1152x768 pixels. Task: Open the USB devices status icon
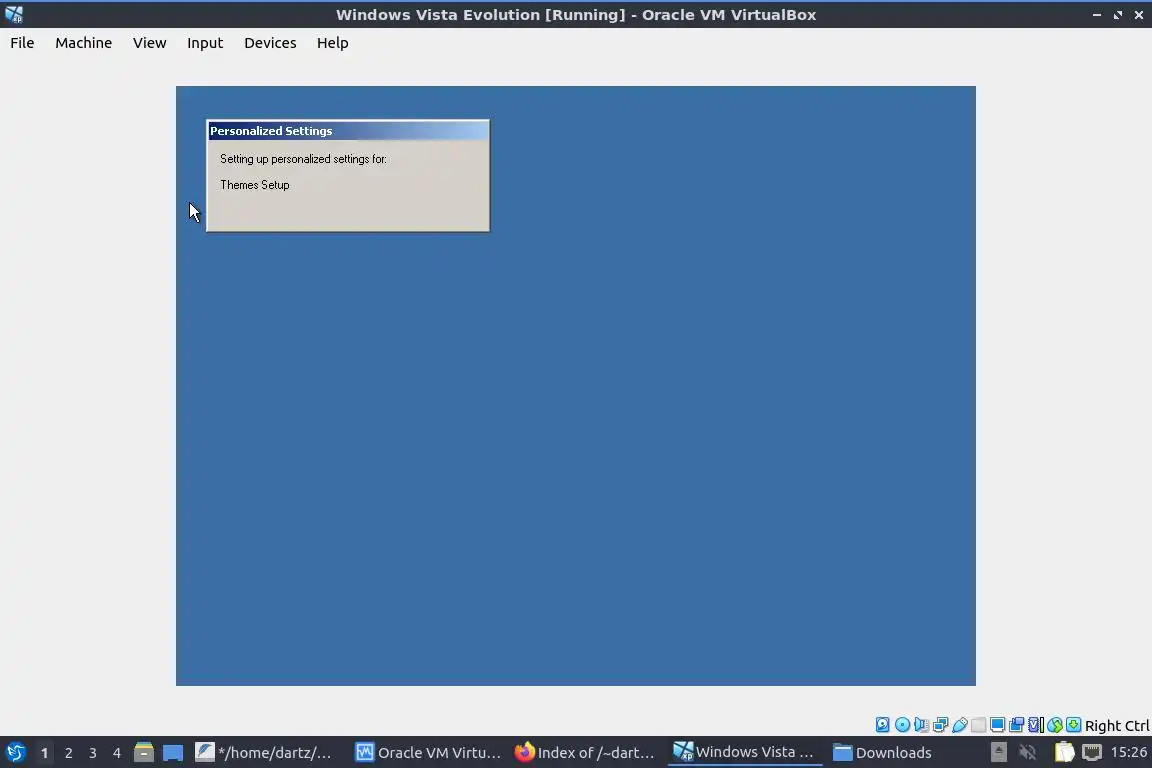coord(960,725)
